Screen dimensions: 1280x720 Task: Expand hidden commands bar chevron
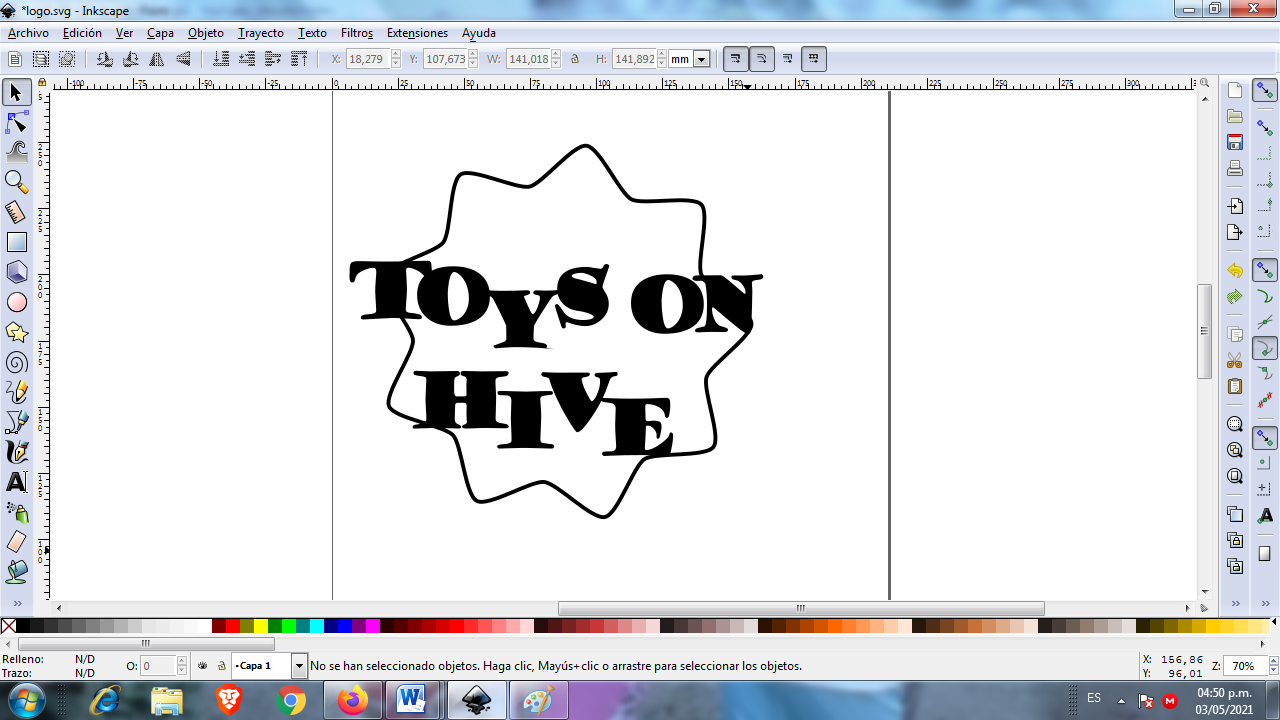1235,603
